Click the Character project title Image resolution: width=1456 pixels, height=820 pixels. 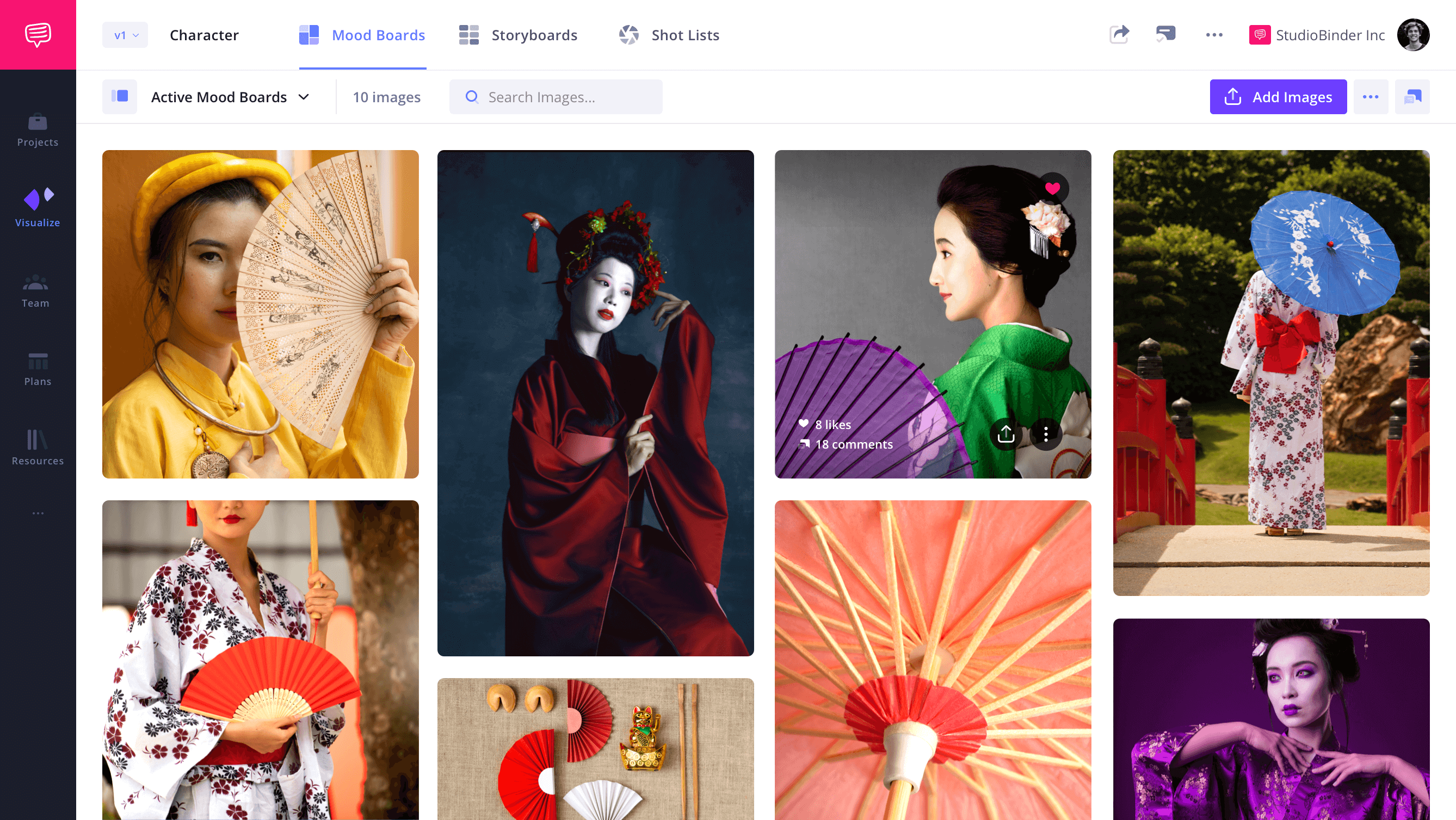coord(204,35)
